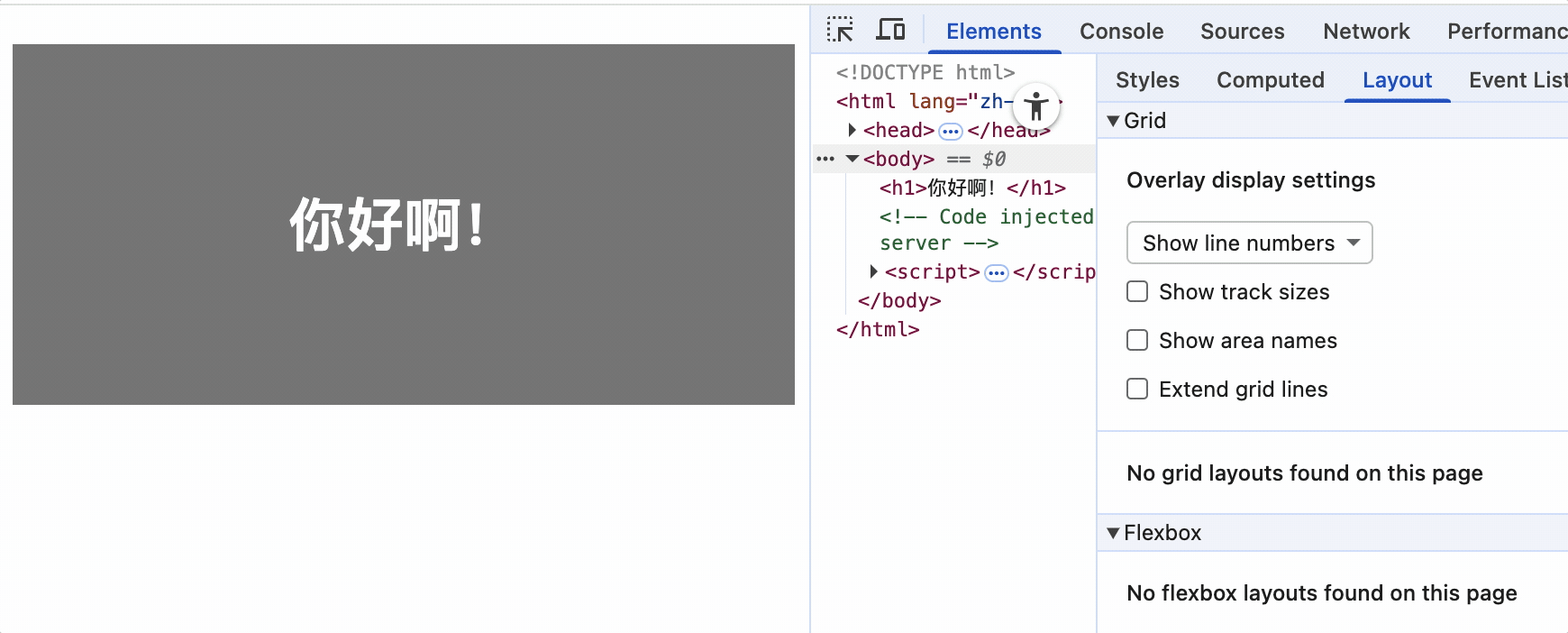Select the Layout pane tab
Screen dimensions: 1568x633
coord(1397,80)
